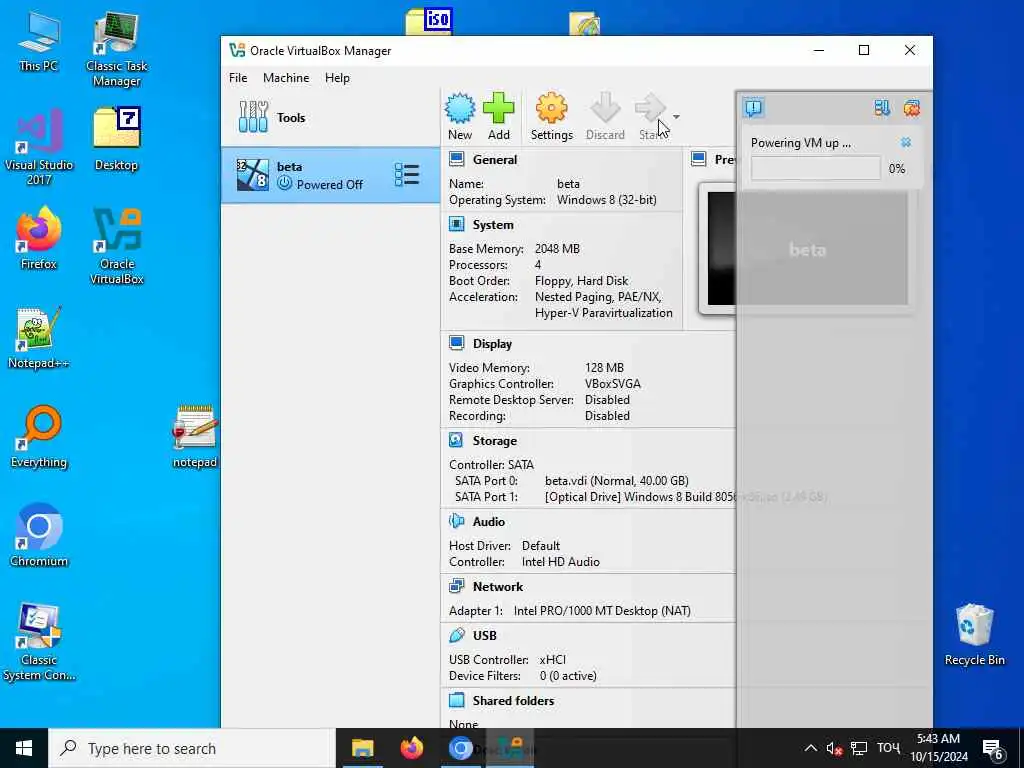Click the 128 MB video memory value
The height and width of the screenshot is (768, 1024).
tap(604, 368)
